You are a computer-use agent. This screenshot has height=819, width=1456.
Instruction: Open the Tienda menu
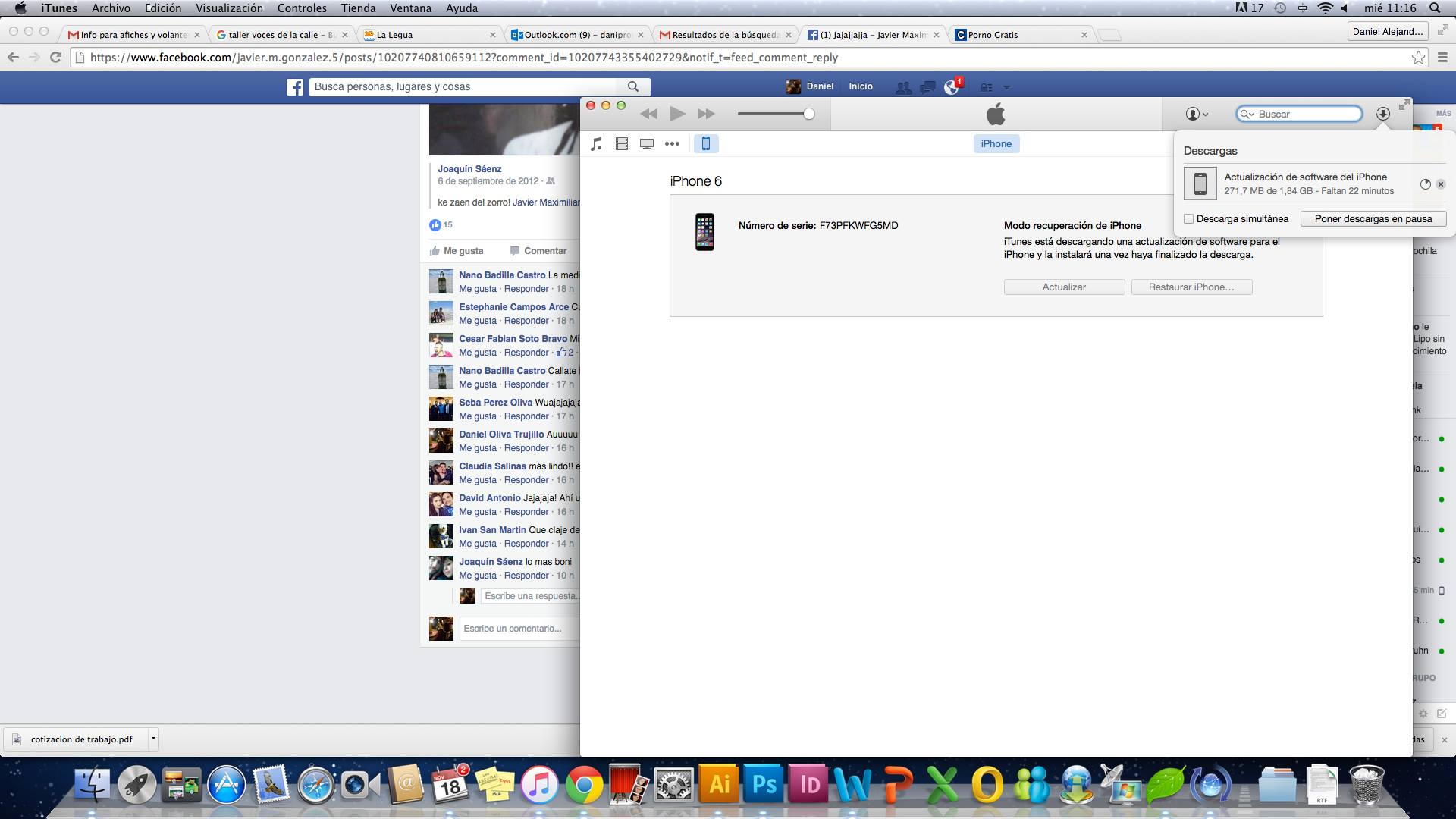[x=358, y=8]
